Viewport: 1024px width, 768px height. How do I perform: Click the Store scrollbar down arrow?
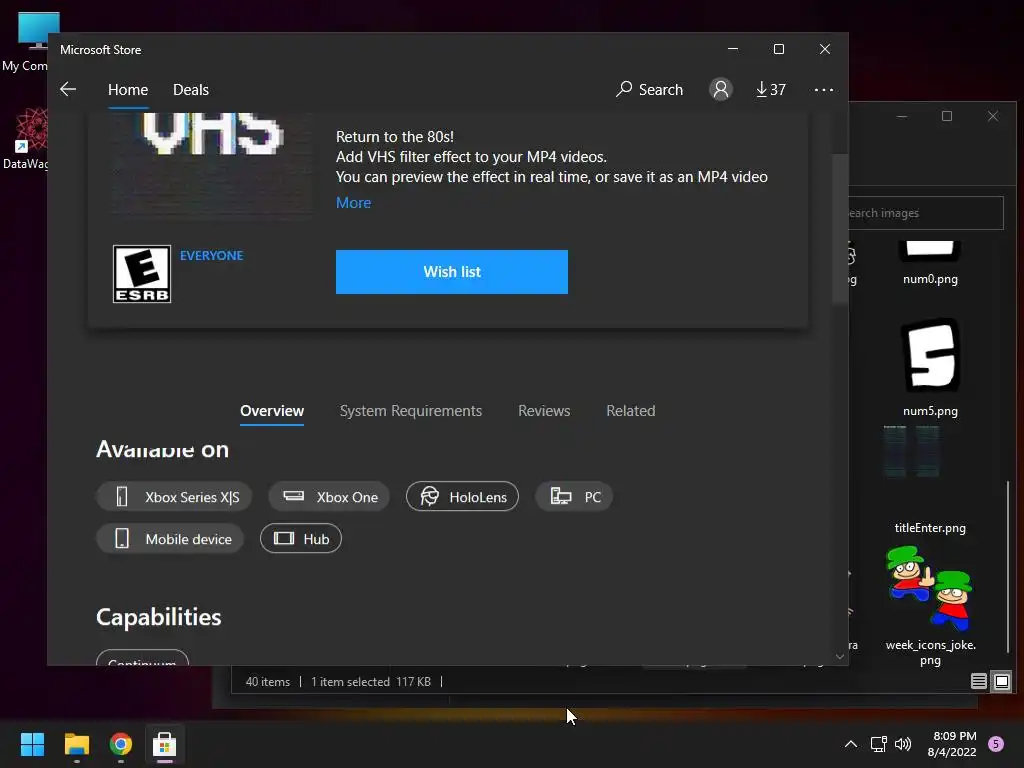click(840, 656)
